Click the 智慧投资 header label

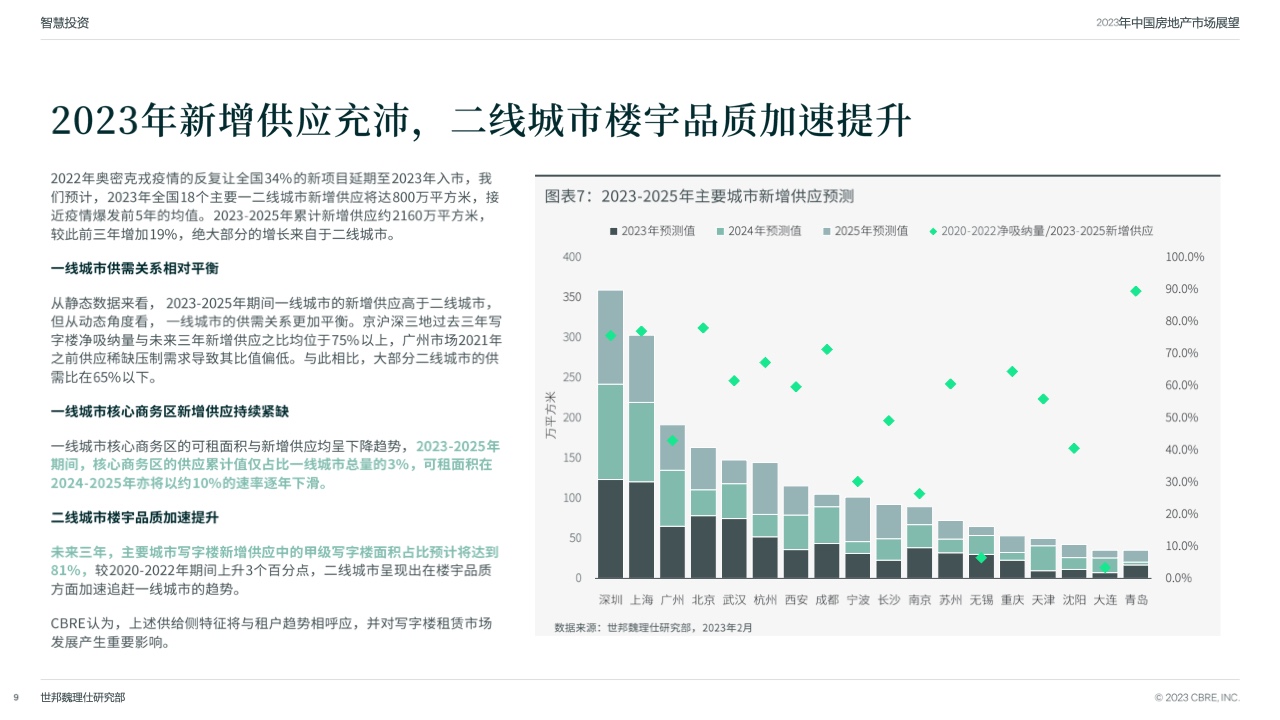pyautogui.click(x=65, y=22)
